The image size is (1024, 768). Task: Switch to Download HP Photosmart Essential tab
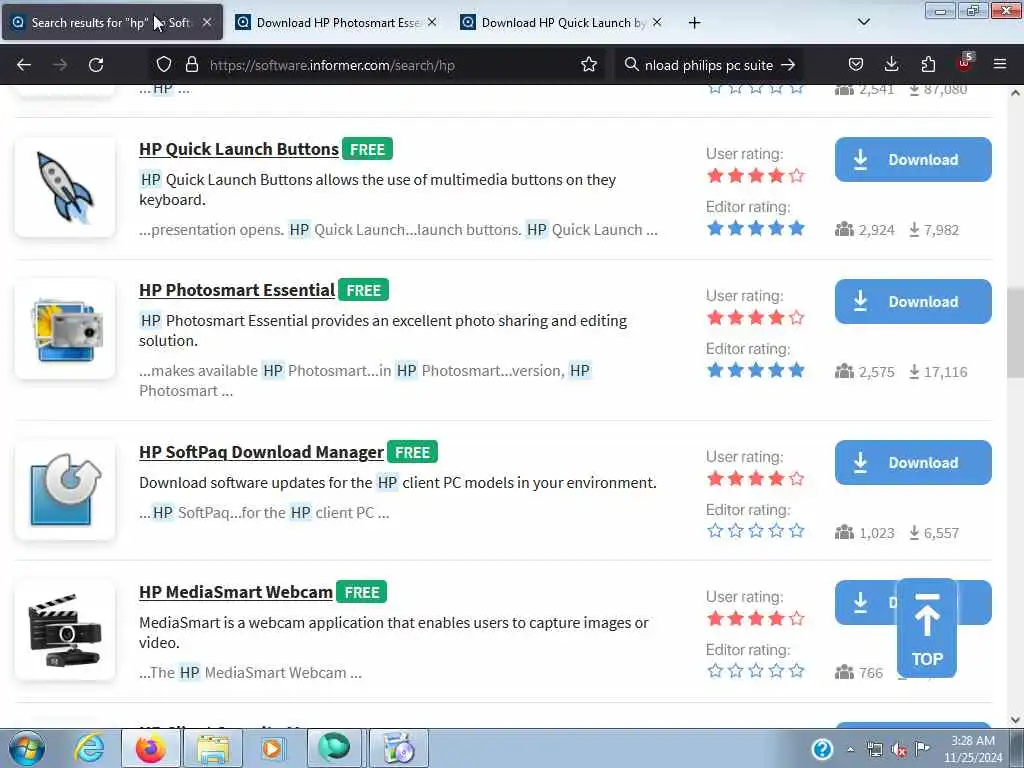[338, 23]
